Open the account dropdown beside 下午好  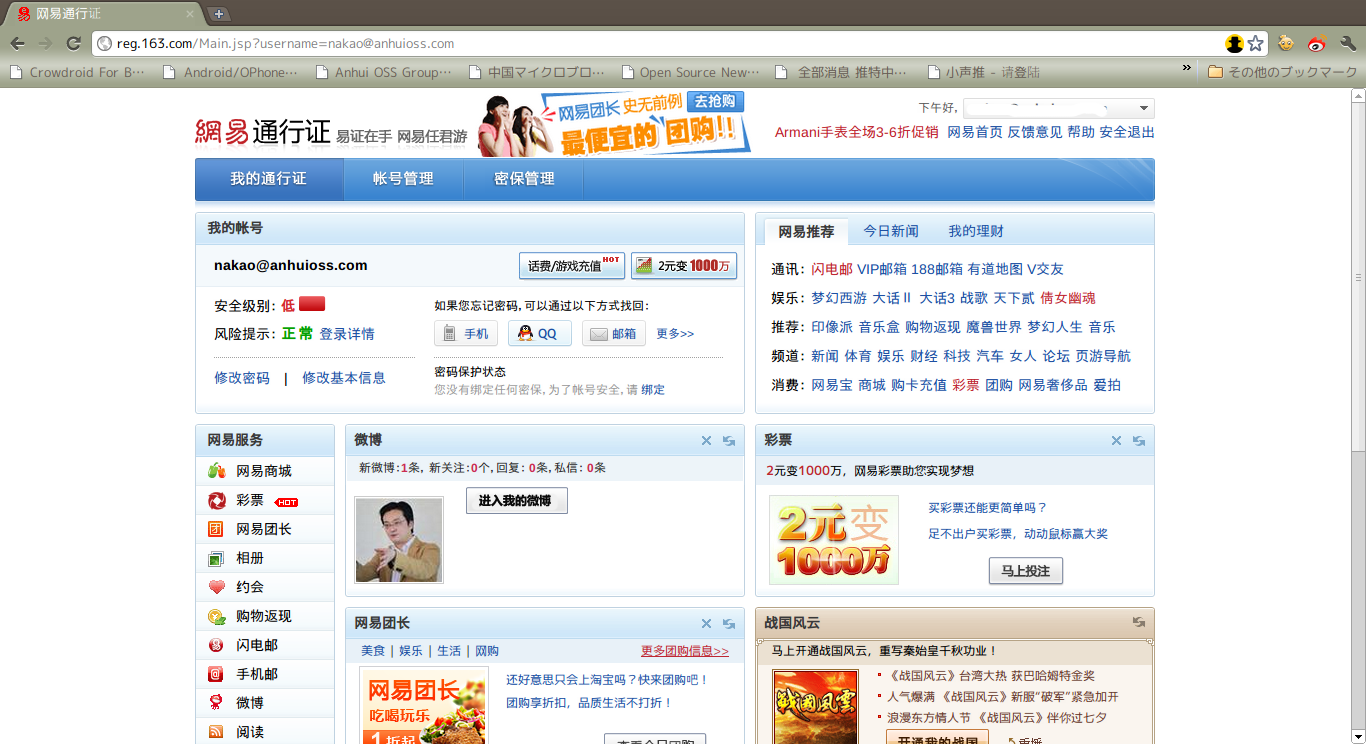[x=1059, y=108]
